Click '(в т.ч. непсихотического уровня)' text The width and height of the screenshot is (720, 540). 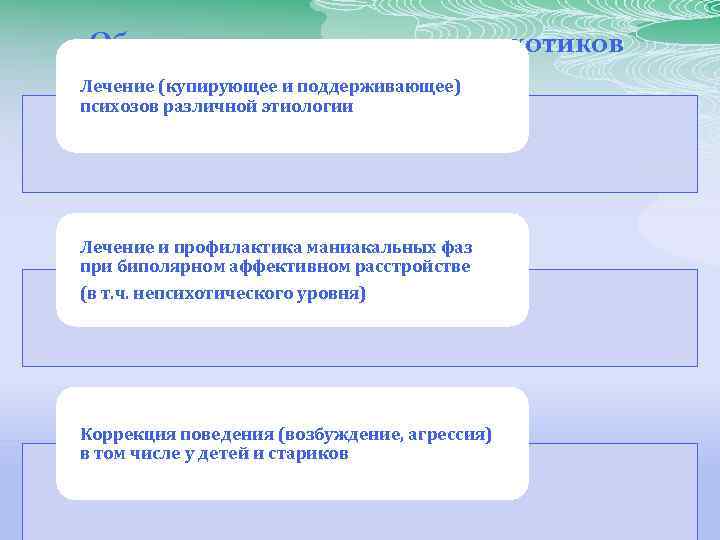(223, 293)
